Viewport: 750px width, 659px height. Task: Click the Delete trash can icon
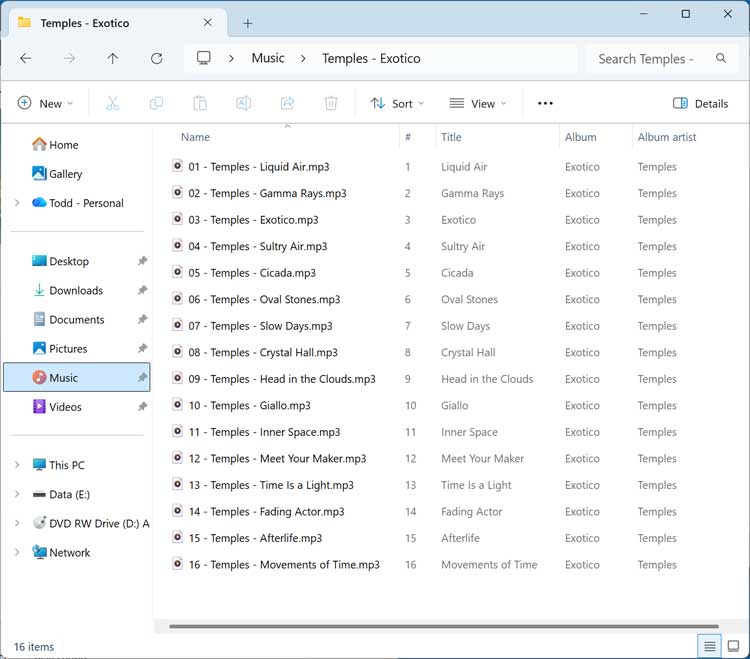tap(331, 103)
